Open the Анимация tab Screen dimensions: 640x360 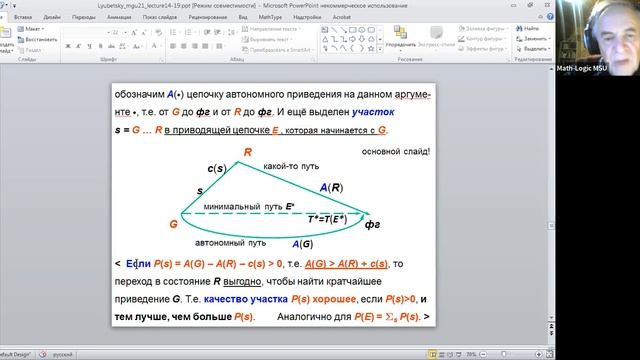119,17
